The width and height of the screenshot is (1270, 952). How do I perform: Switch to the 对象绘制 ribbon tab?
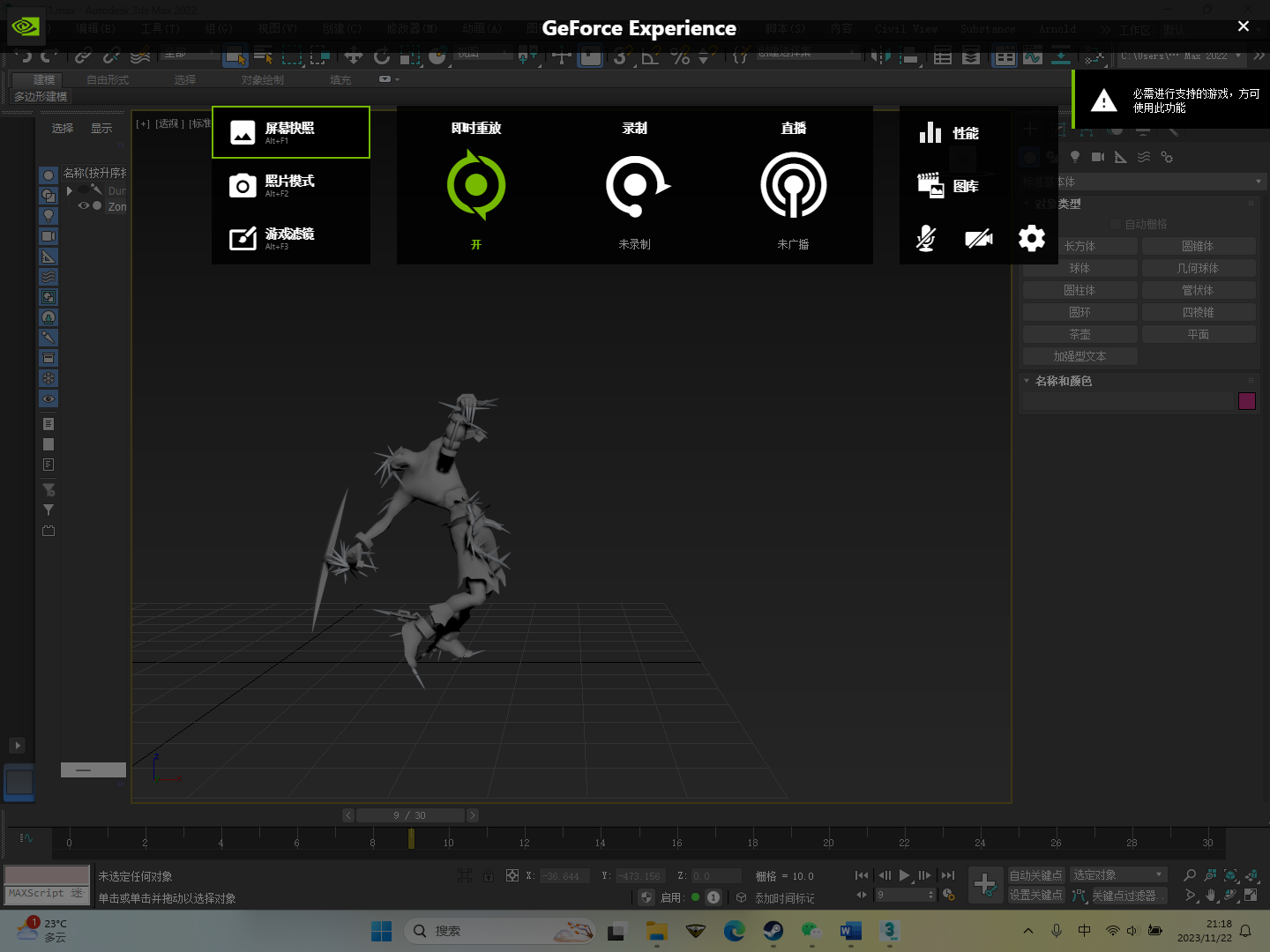coord(263,79)
